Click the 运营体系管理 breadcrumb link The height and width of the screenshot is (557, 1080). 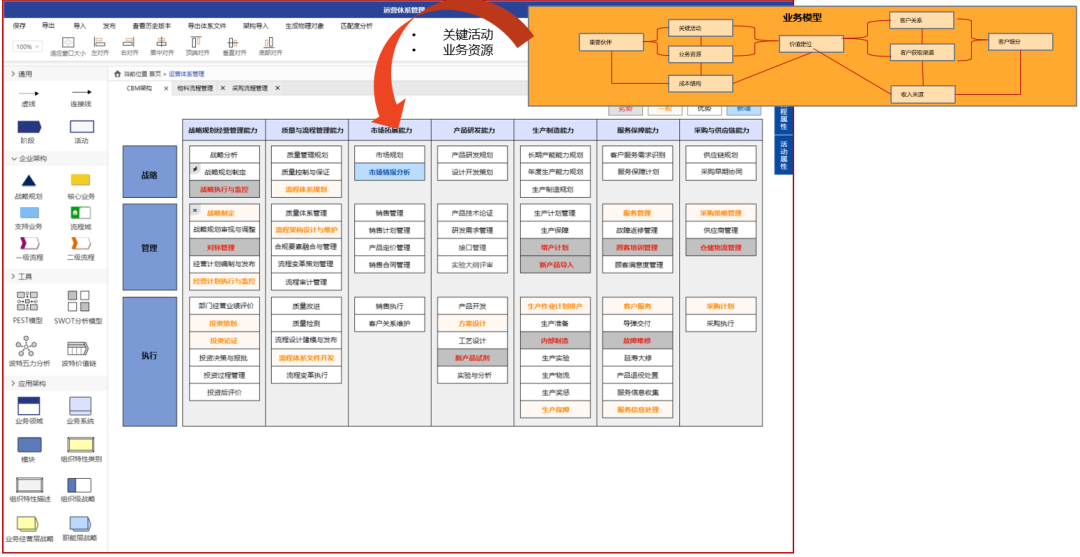tap(186, 74)
